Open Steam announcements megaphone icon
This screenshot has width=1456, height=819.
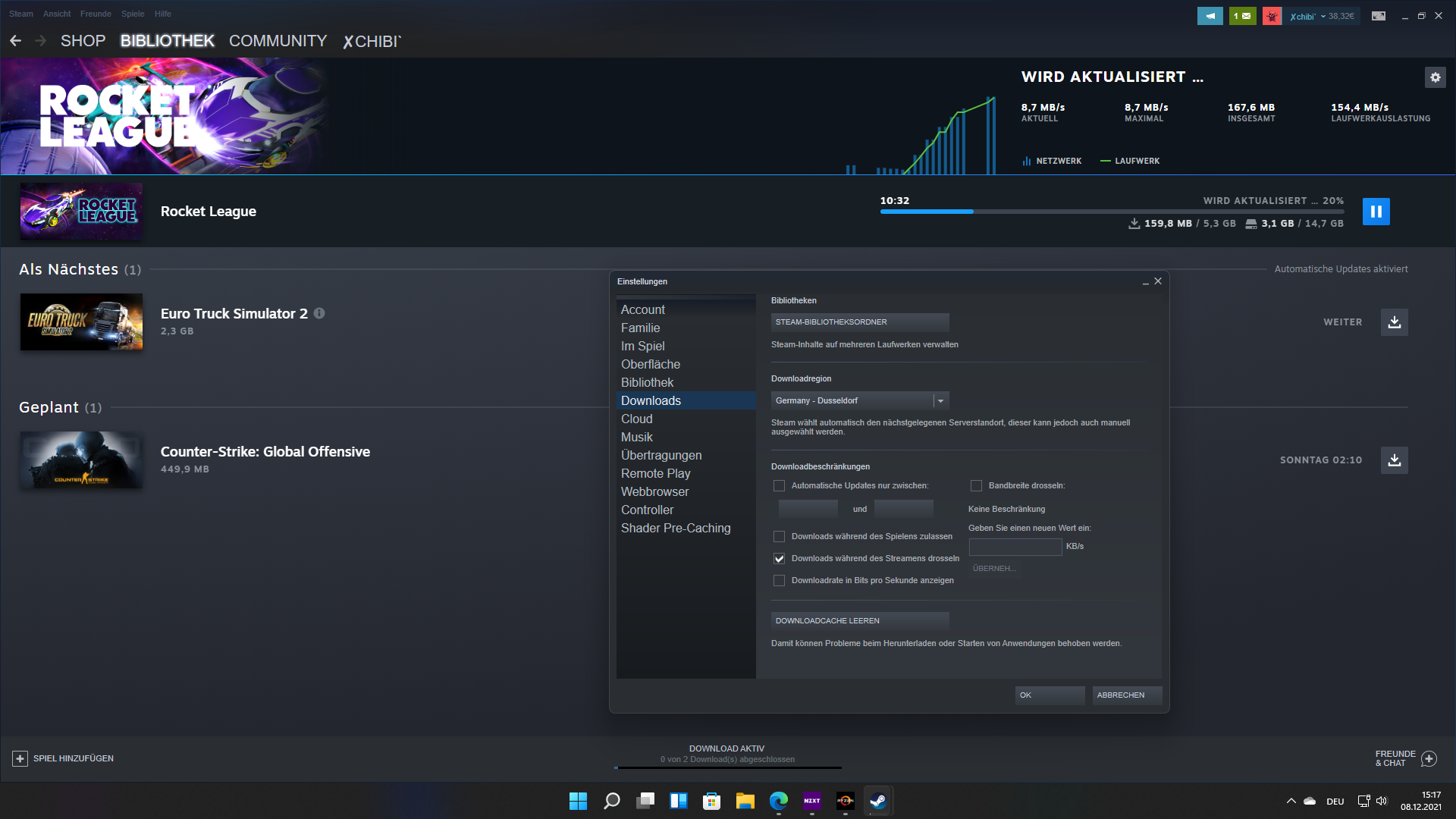1210,16
